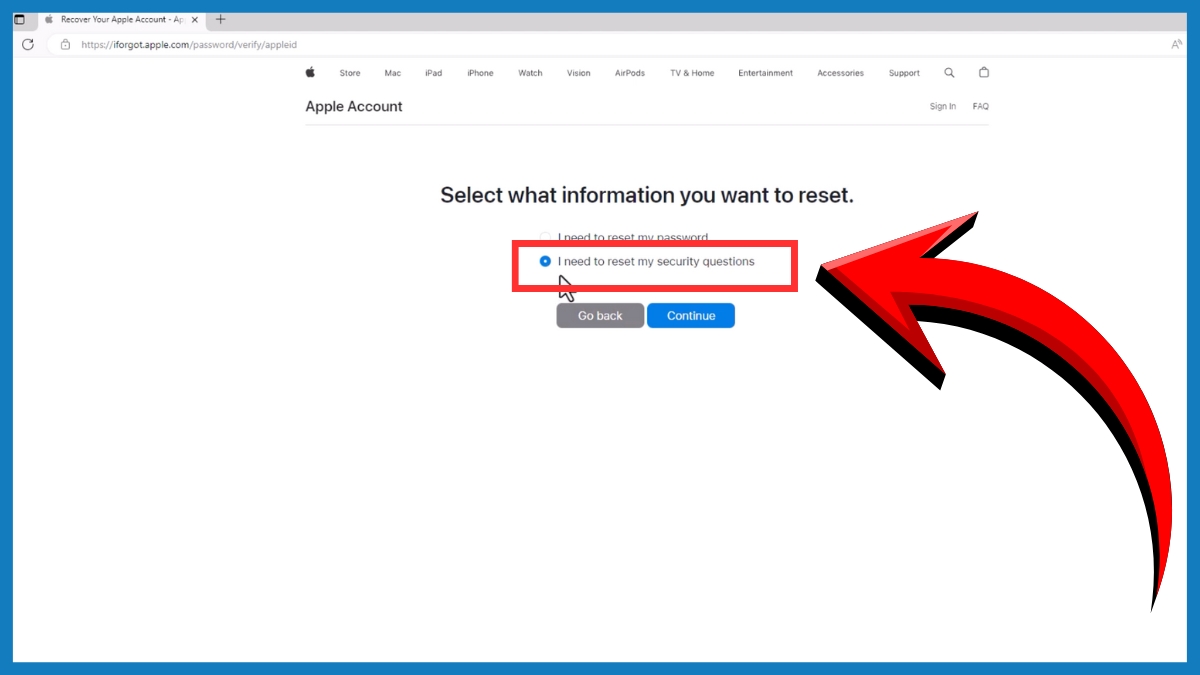Activate the read aloud icon in address bar
1200x675 pixels.
[x=1176, y=44]
